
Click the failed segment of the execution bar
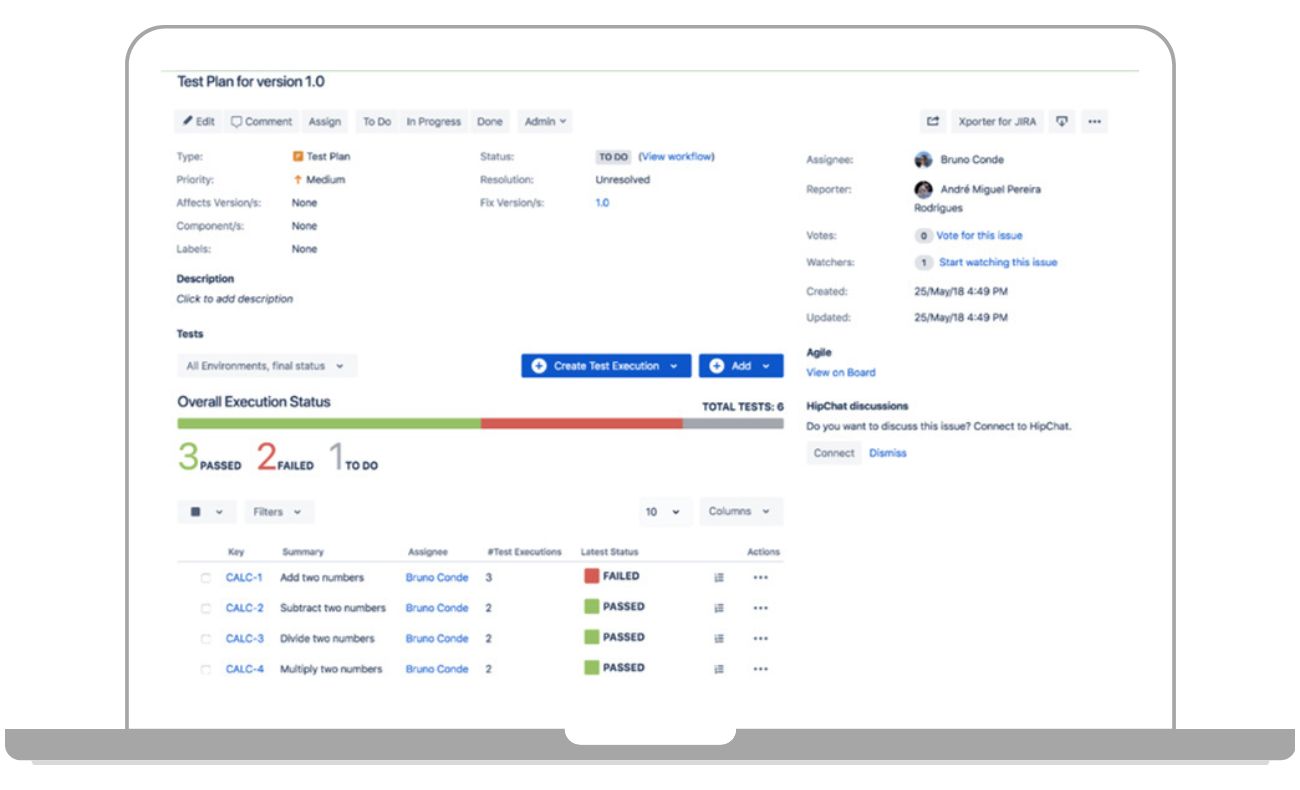pyautogui.click(x=580, y=424)
